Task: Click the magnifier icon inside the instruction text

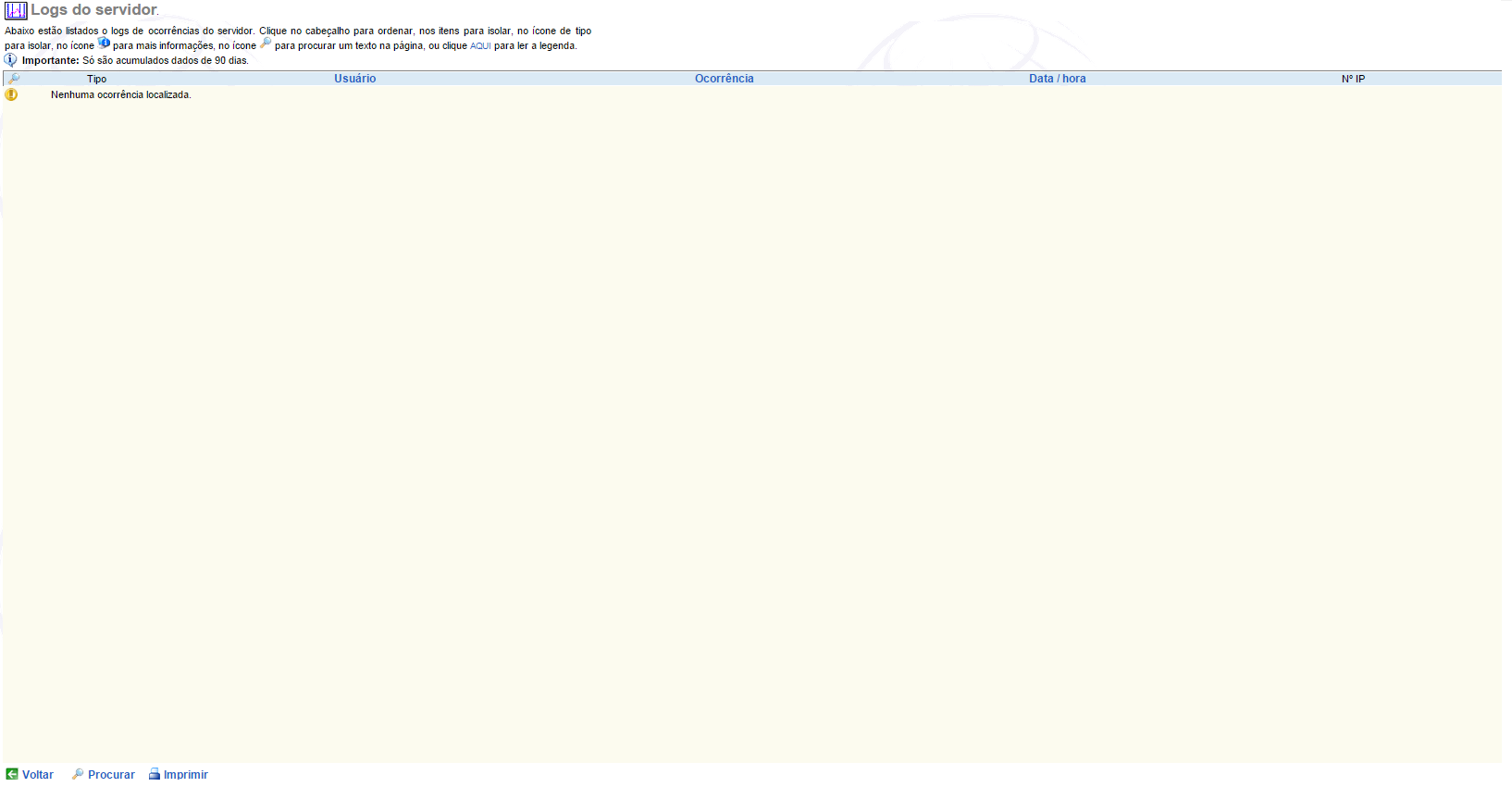Action: point(266,44)
